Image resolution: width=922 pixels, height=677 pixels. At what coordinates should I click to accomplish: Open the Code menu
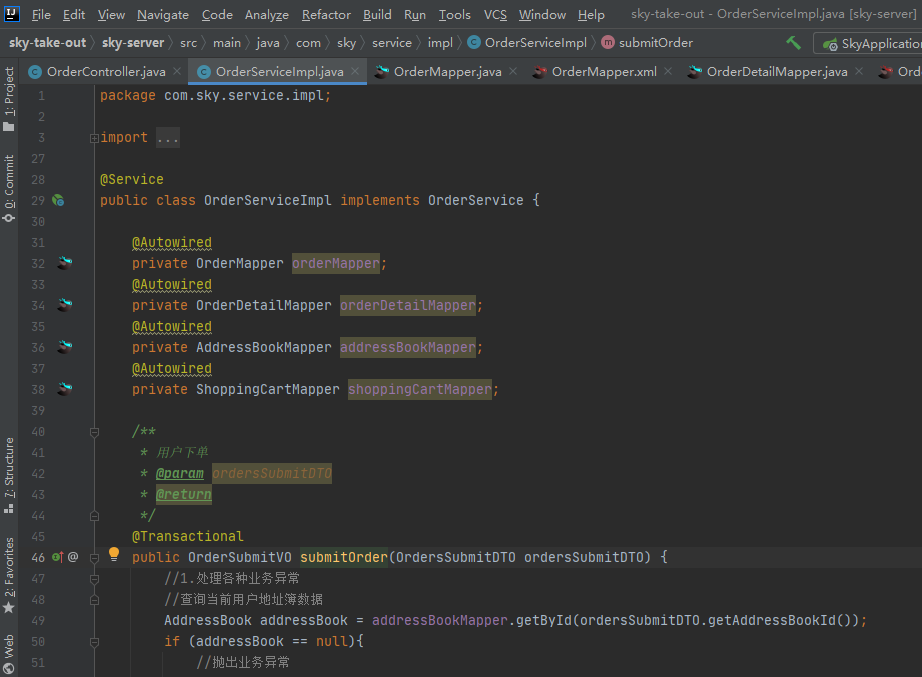click(217, 15)
